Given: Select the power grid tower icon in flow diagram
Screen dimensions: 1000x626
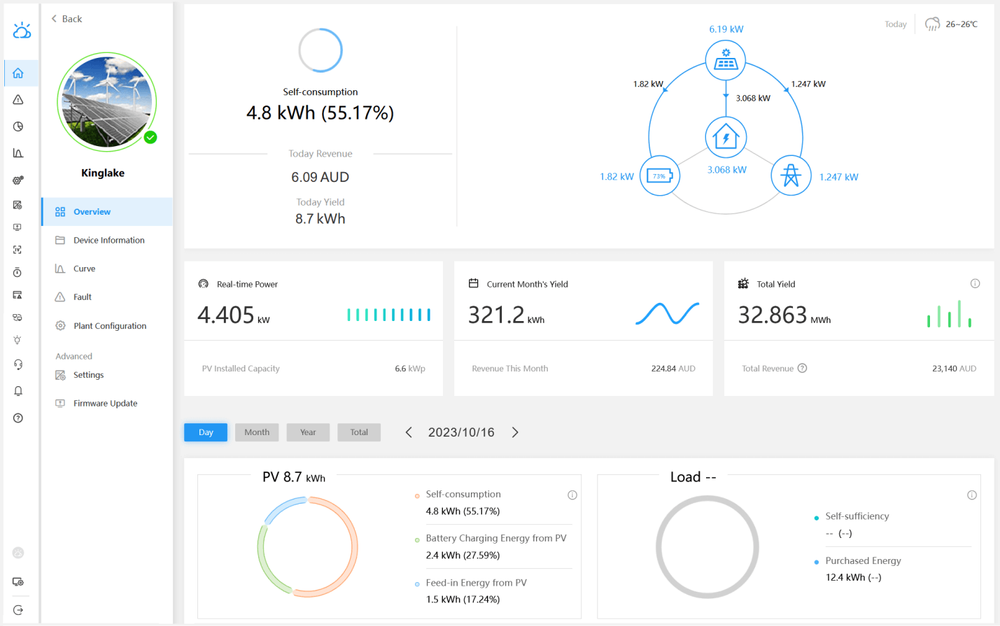Looking at the screenshot, I should (790, 176).
